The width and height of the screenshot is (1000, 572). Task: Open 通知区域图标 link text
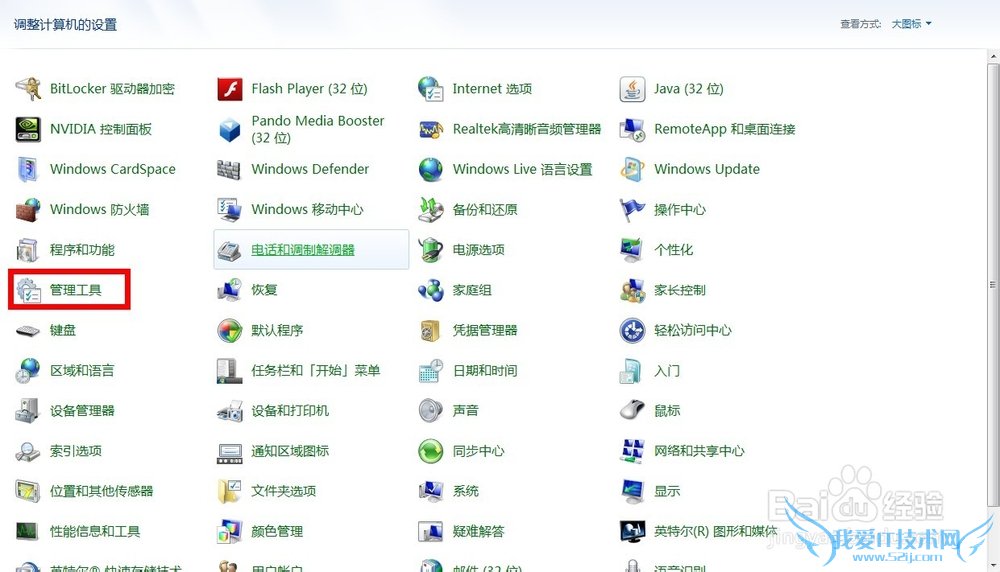coord(290,451)
